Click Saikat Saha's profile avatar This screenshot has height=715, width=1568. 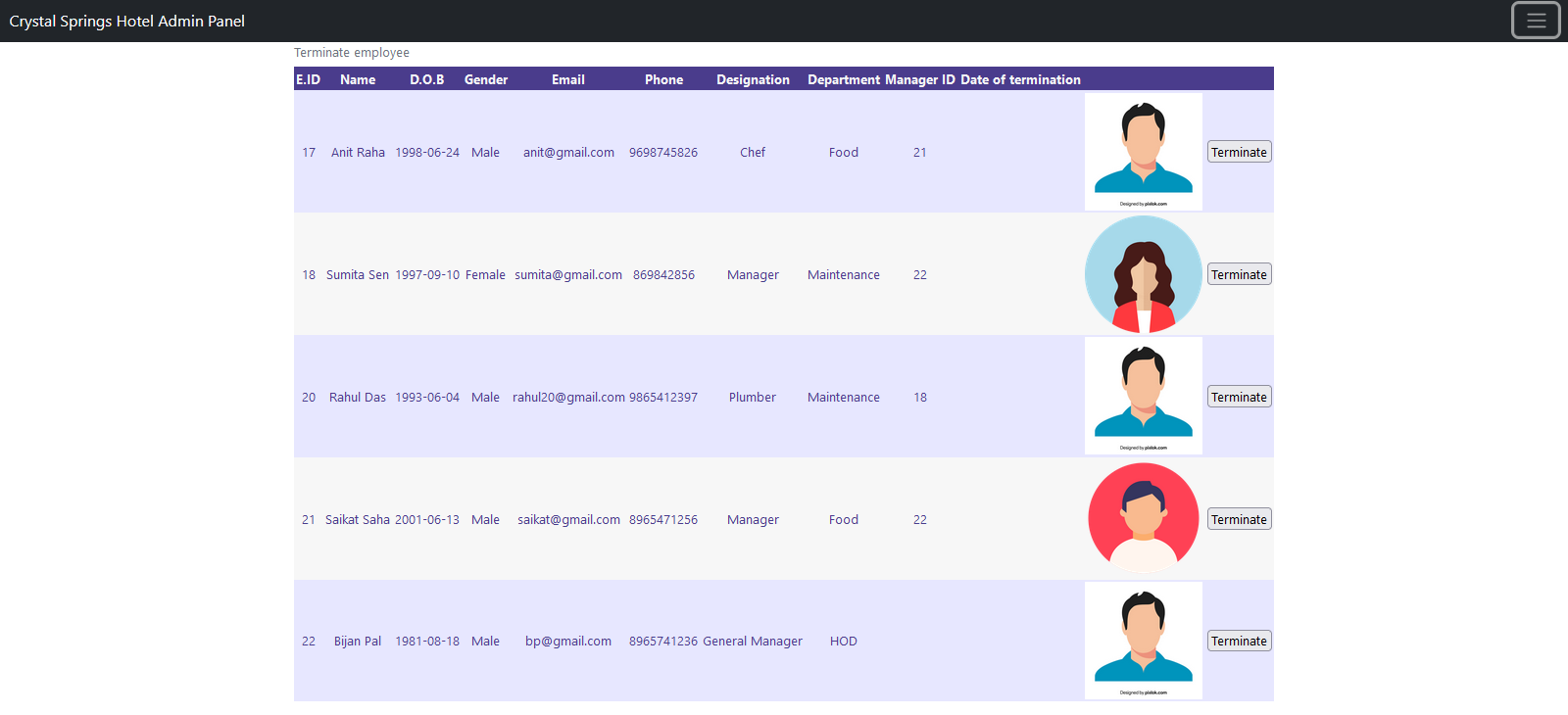point(1143,518)
